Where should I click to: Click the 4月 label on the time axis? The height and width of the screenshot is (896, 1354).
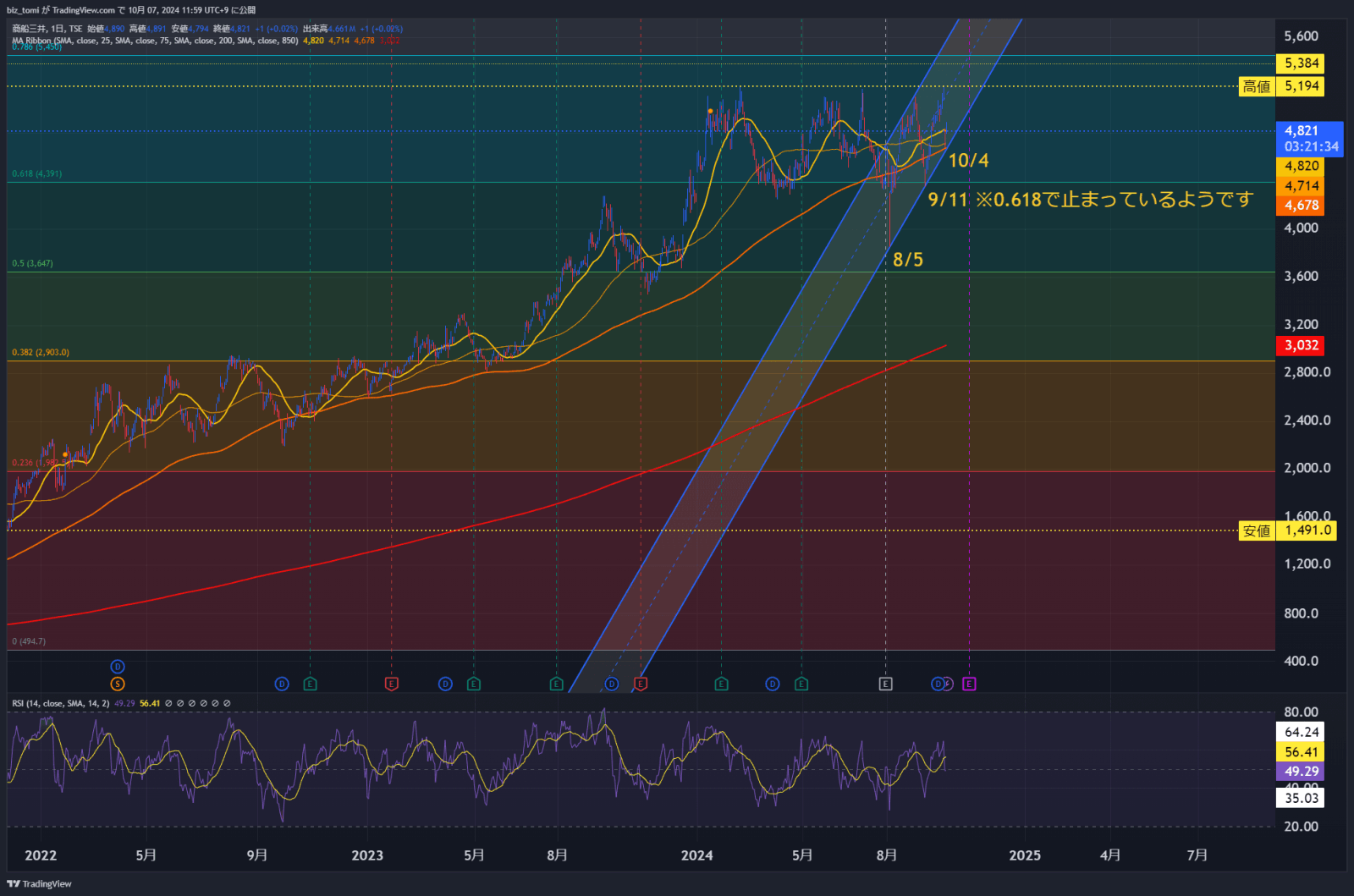pyautogui.click(x=1110, y=855)
